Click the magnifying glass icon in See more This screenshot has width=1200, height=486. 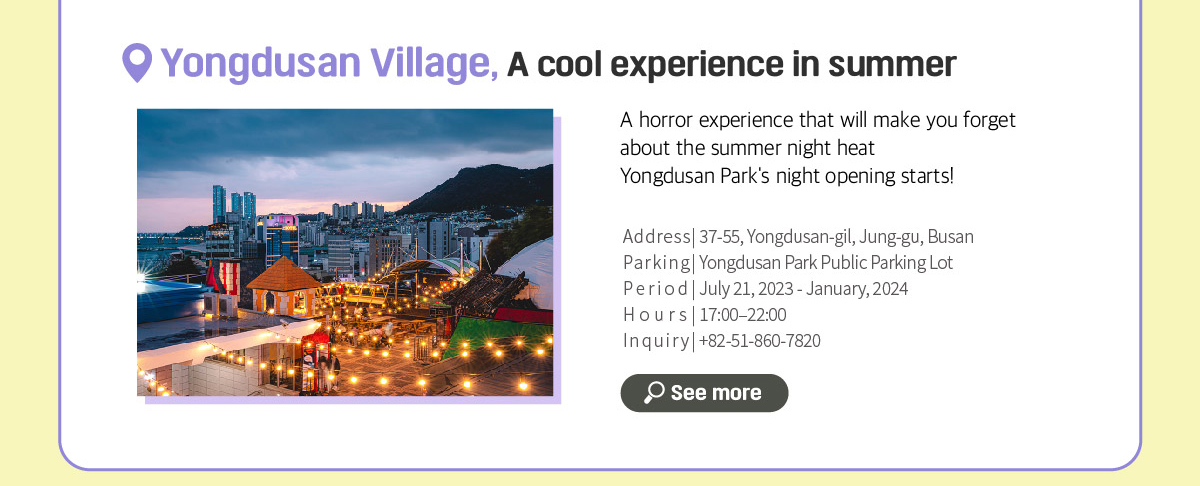pyautogui.click(x=654, y=392)
